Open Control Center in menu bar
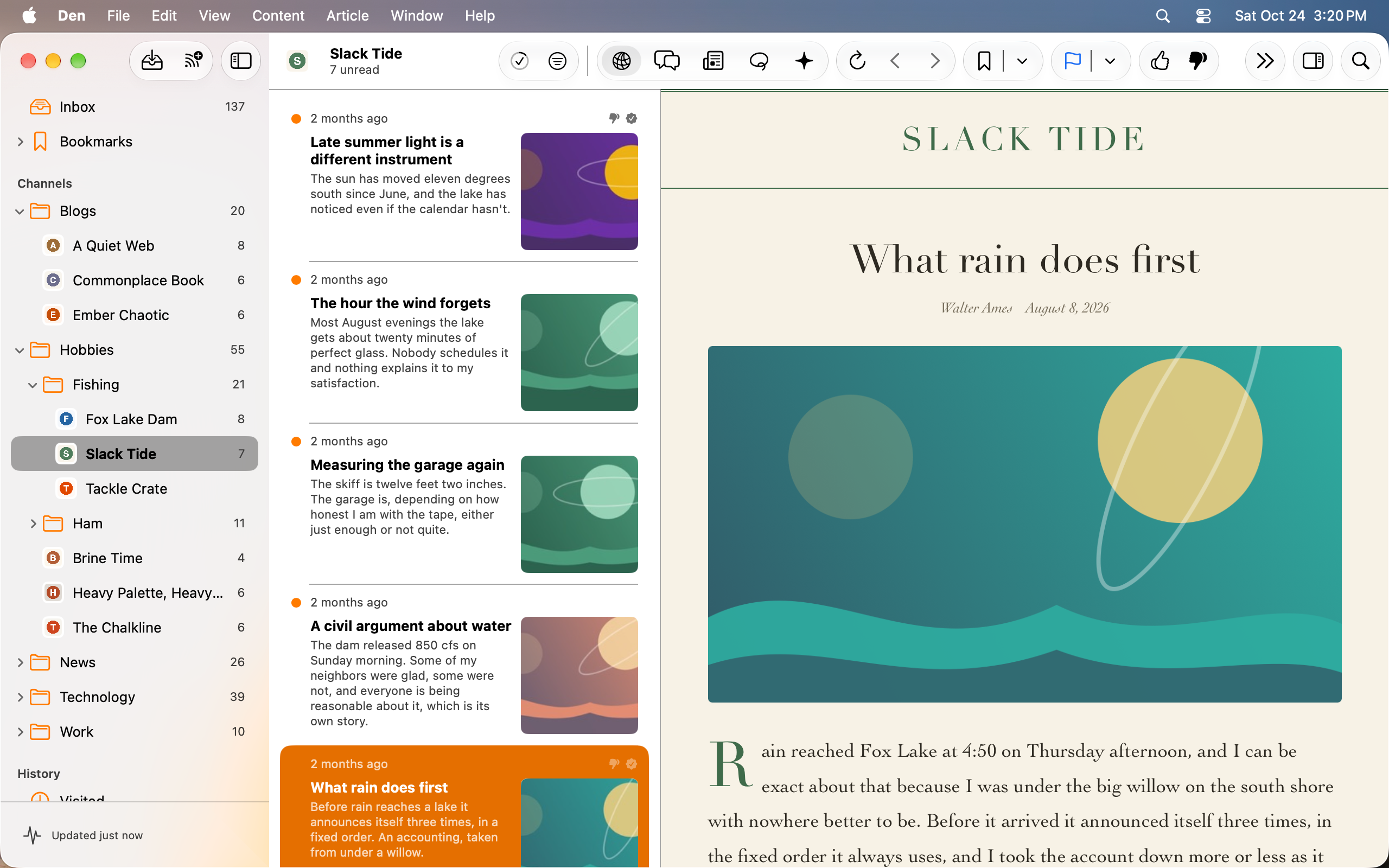This screenshot has height=868, width=1389. (x=1203, y=16)
